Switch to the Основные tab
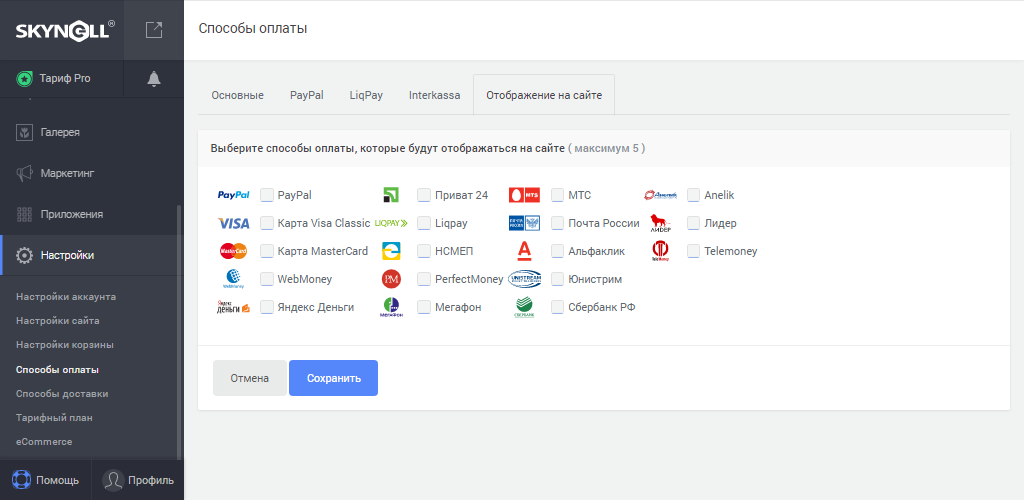This screenshot has height=500, width=1024. pyautogui.click(x=237, y=96)
